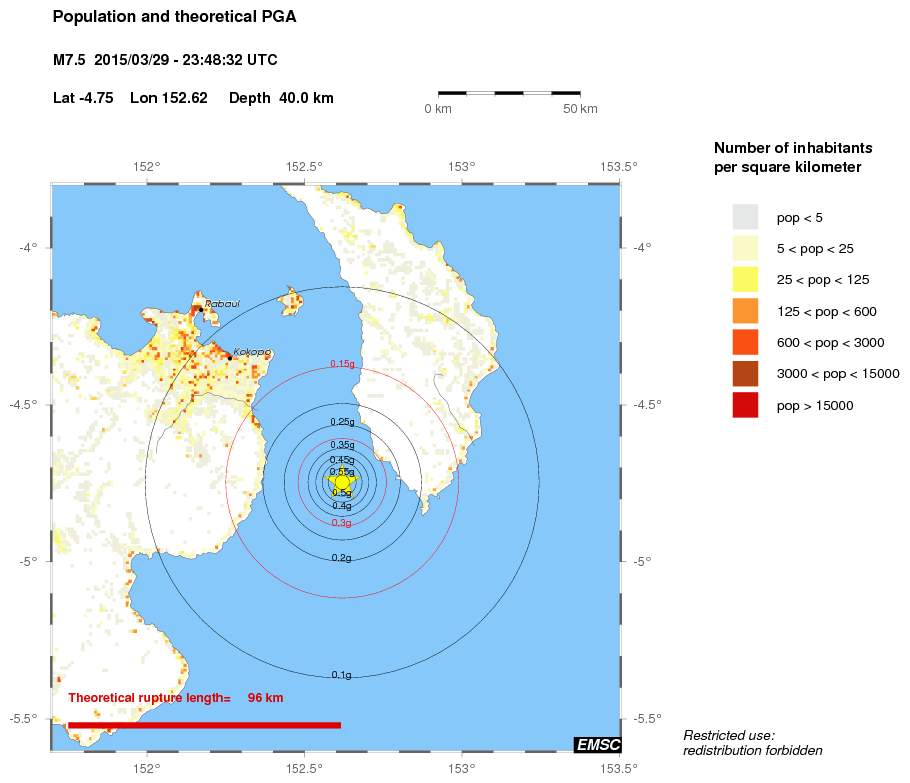Pick the bright yellow 25 < pop < 125 swatch
This screenshot has width=910, height=783.
point(745,280)
